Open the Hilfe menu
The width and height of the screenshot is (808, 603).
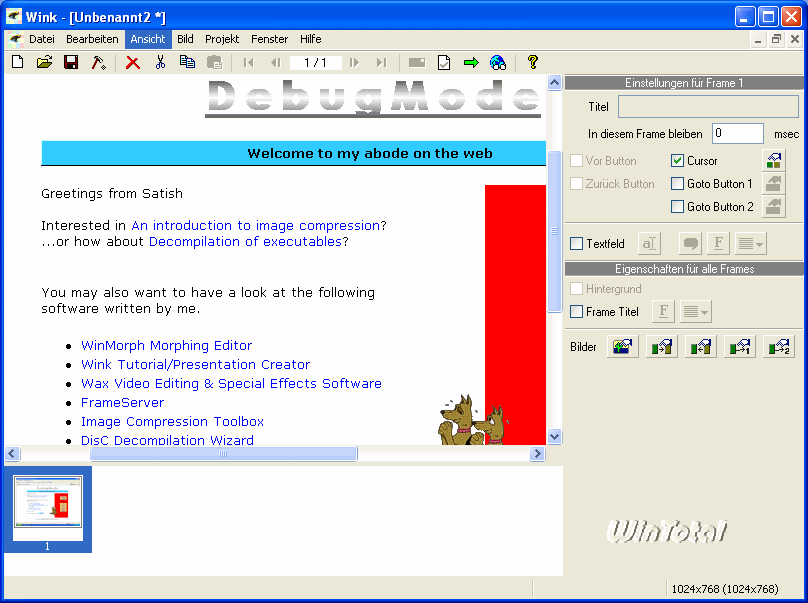pyautogui.click(x=311, y=39)
